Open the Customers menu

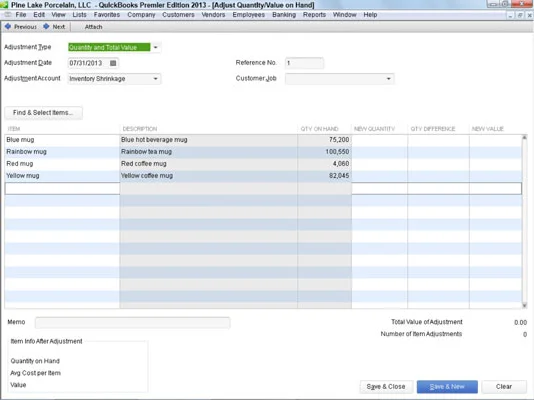click(x=178, y=15)
